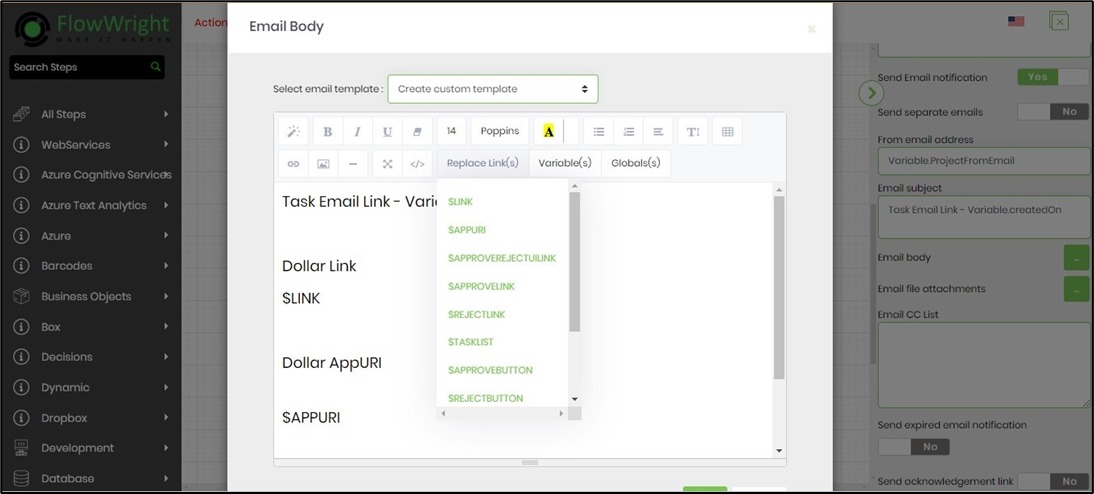Toggle Send separate emails switch

pyautogui.click(x=1053, y=111)
